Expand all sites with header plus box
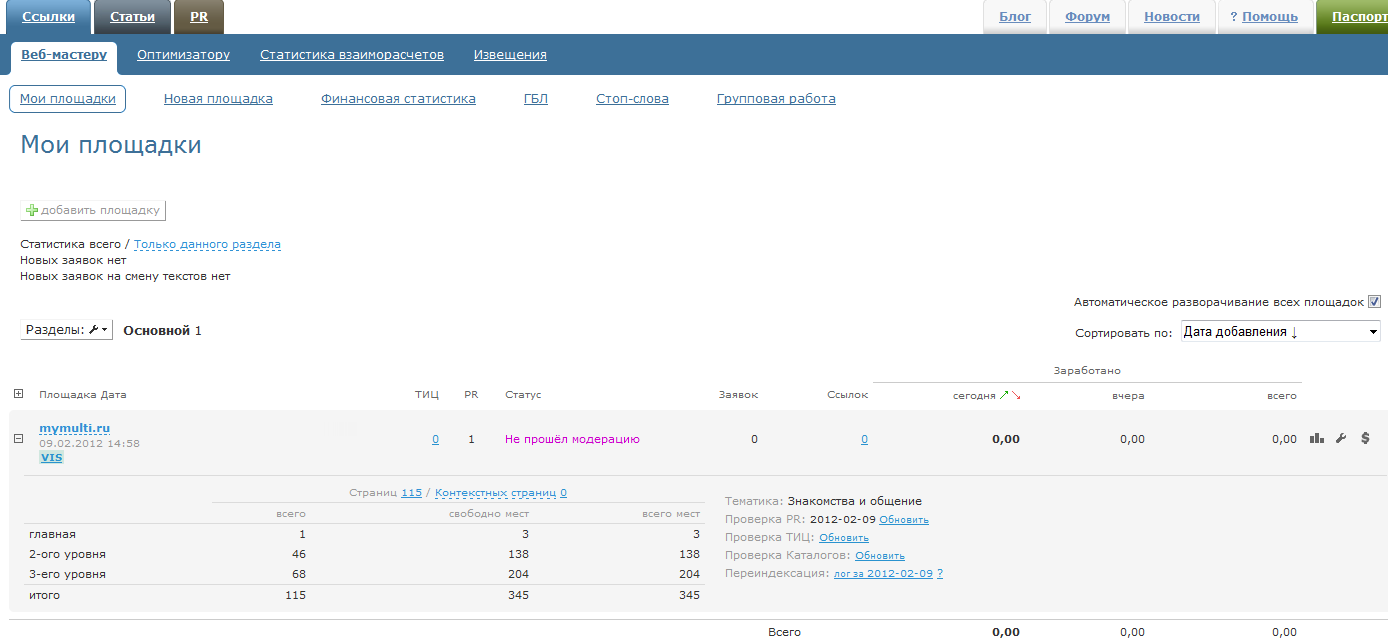This screenshot has height=644, width=1388. [x=18, y=394]
